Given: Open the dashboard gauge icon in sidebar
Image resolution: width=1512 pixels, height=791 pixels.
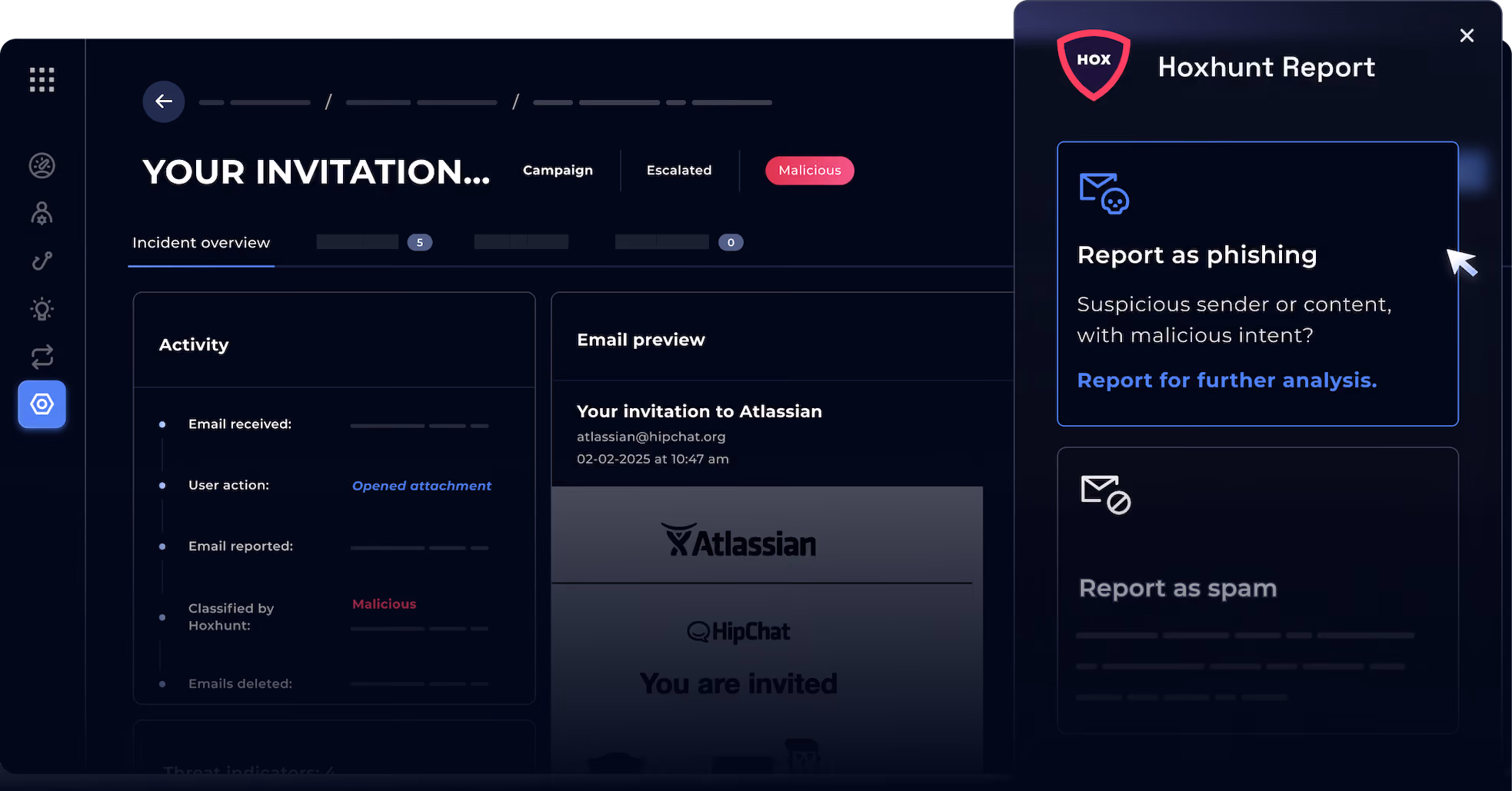Looking at the screenshot, I should 42,165.
